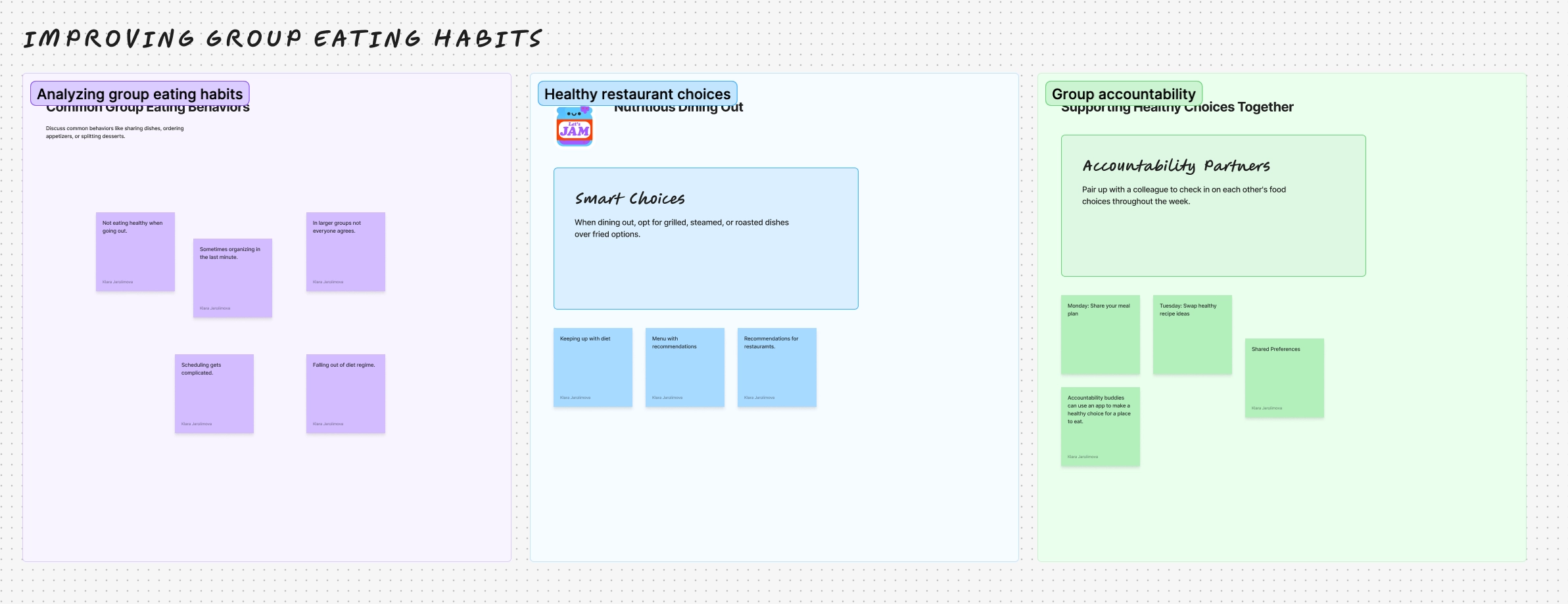Screen dimensions: 1568x604
Task: Select the 'Analyzing group eating habits' section label
Action: (x=139, y=94)
